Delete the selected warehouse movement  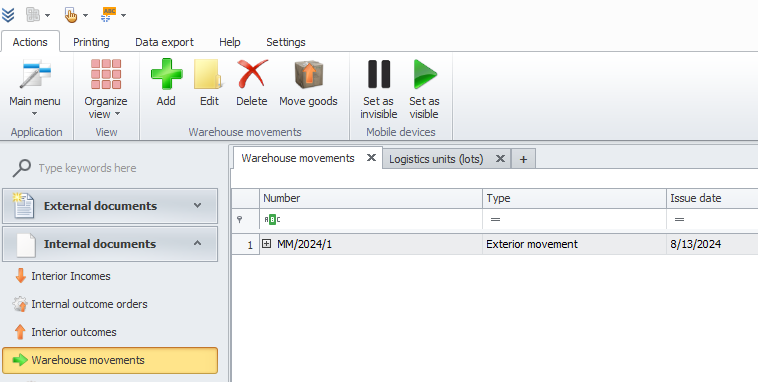pyautogui.click(x=252, y=82)
